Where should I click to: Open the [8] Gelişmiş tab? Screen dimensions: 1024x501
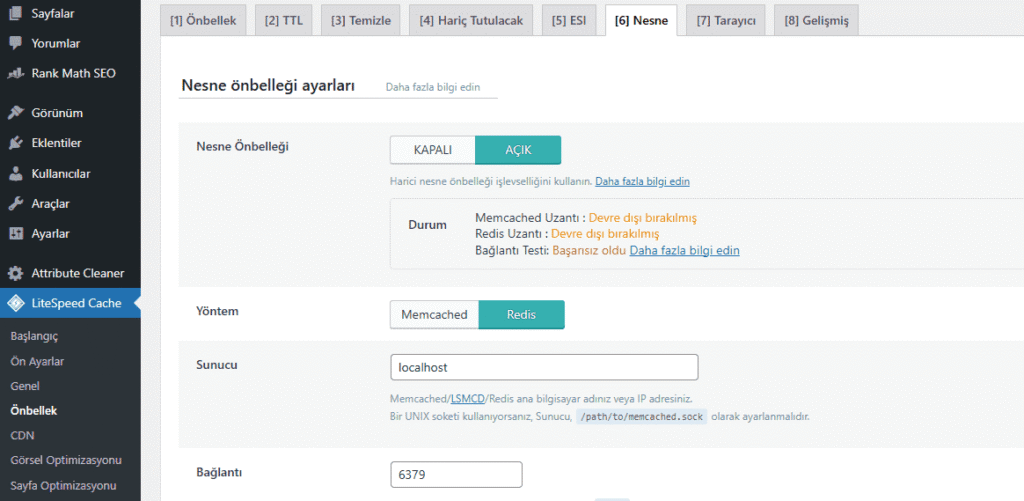814,21
